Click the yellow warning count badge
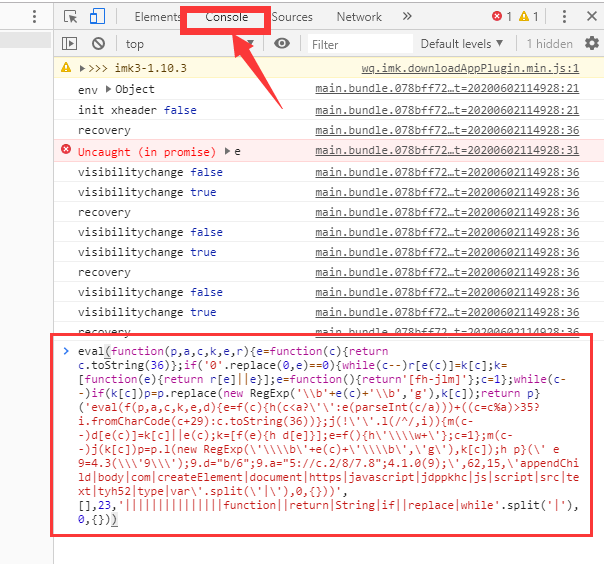 [529, 17]
